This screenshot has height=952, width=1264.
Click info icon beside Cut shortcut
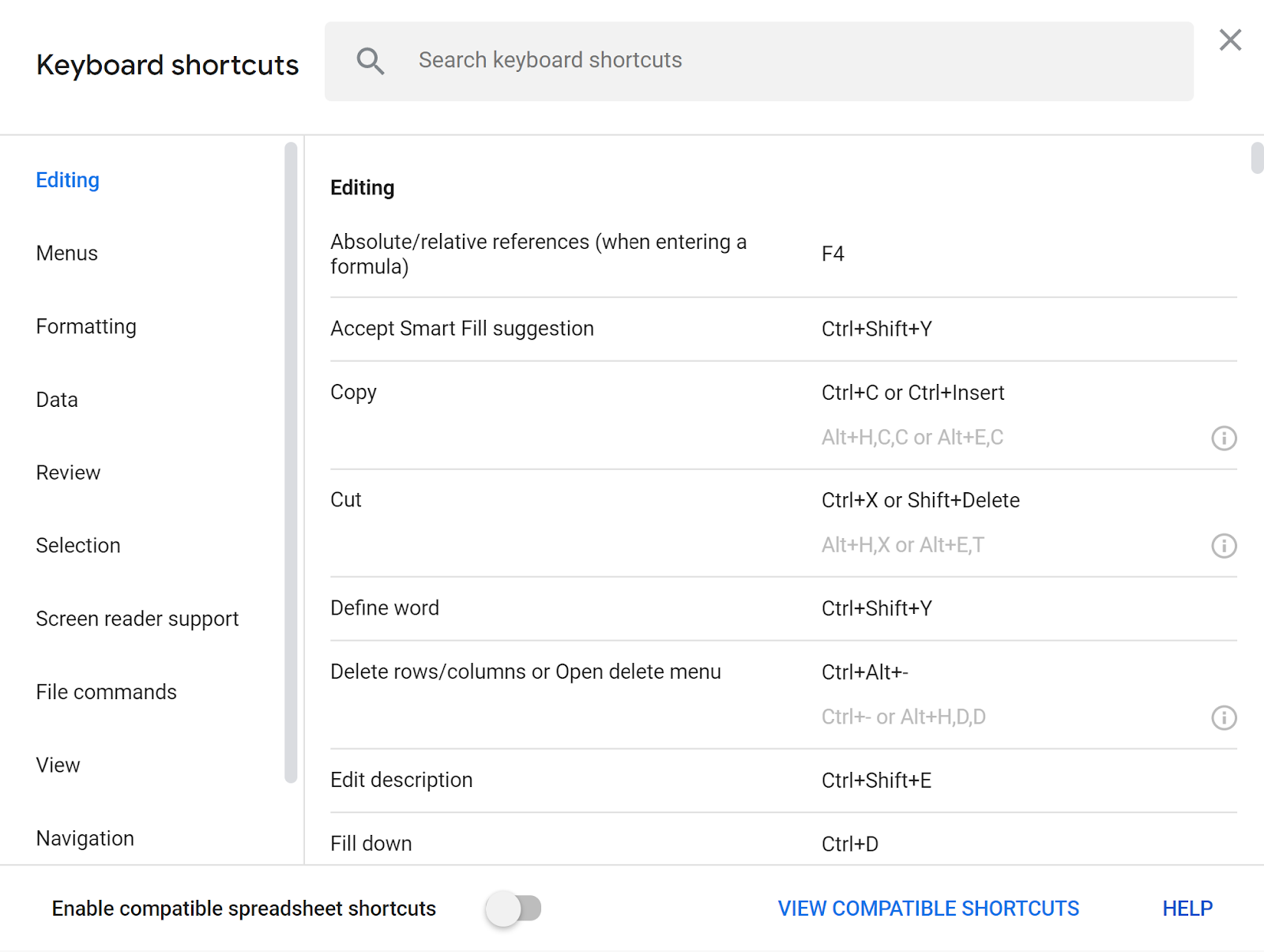1224,546
